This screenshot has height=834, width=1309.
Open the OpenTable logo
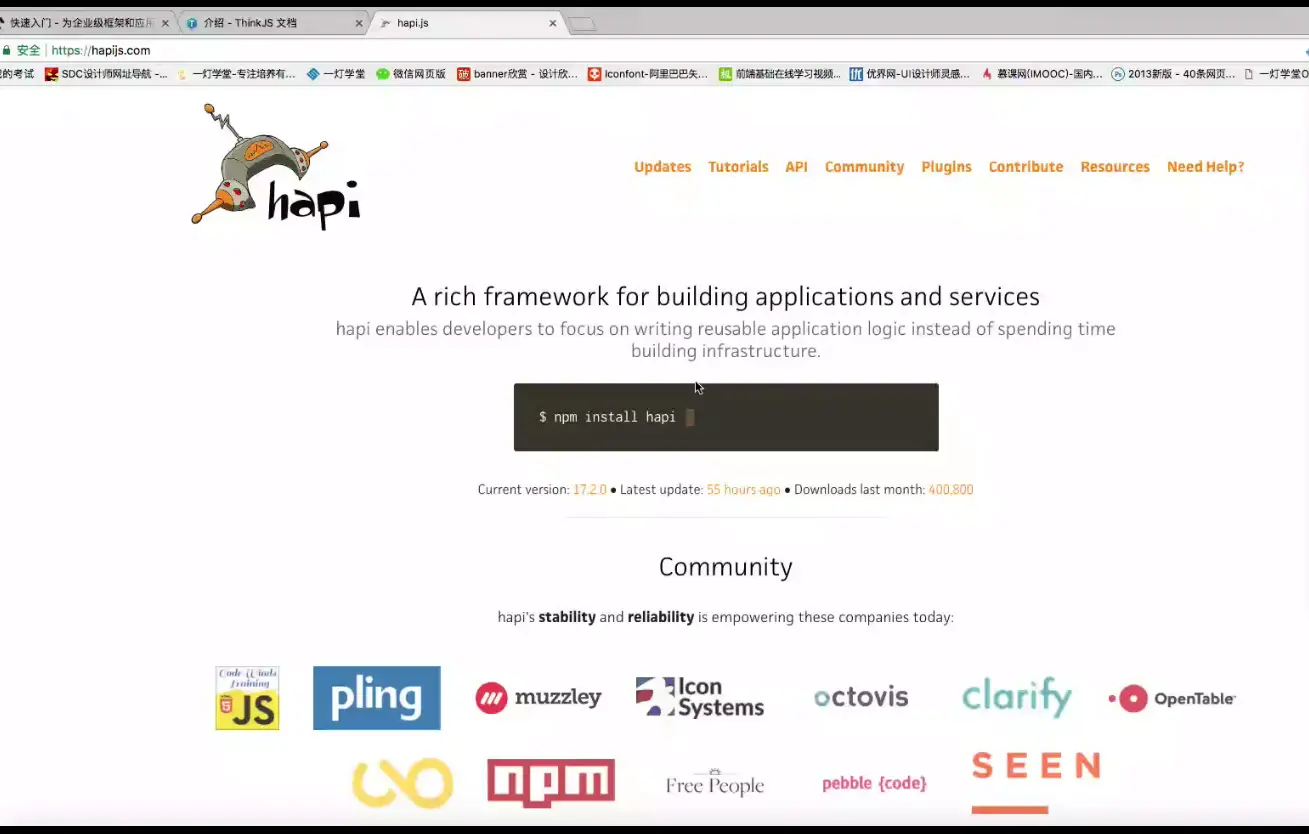[x=1172, y=698]
